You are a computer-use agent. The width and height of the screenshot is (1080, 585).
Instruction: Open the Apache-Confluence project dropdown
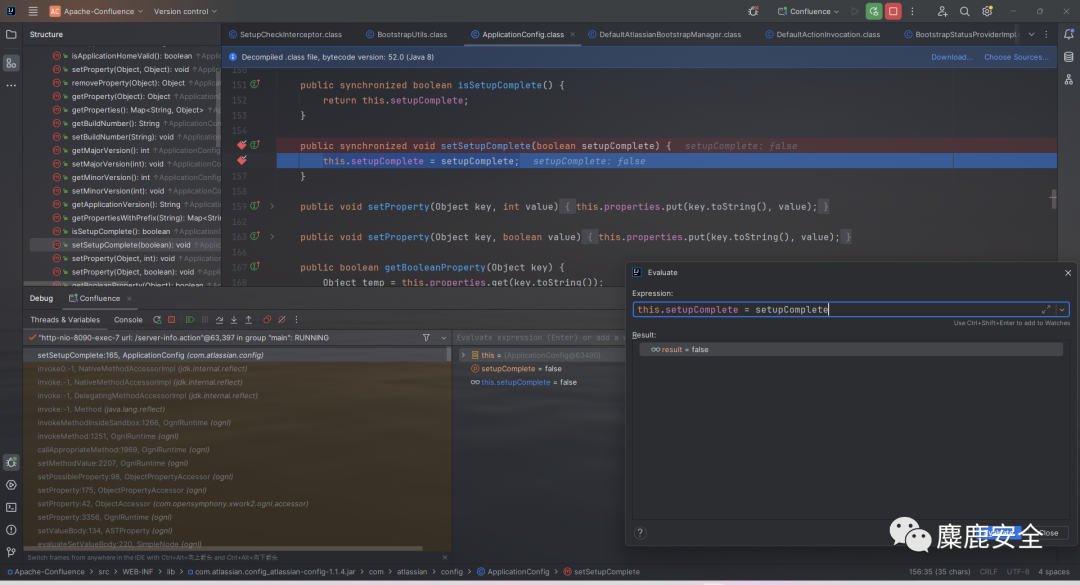point(96,12)
